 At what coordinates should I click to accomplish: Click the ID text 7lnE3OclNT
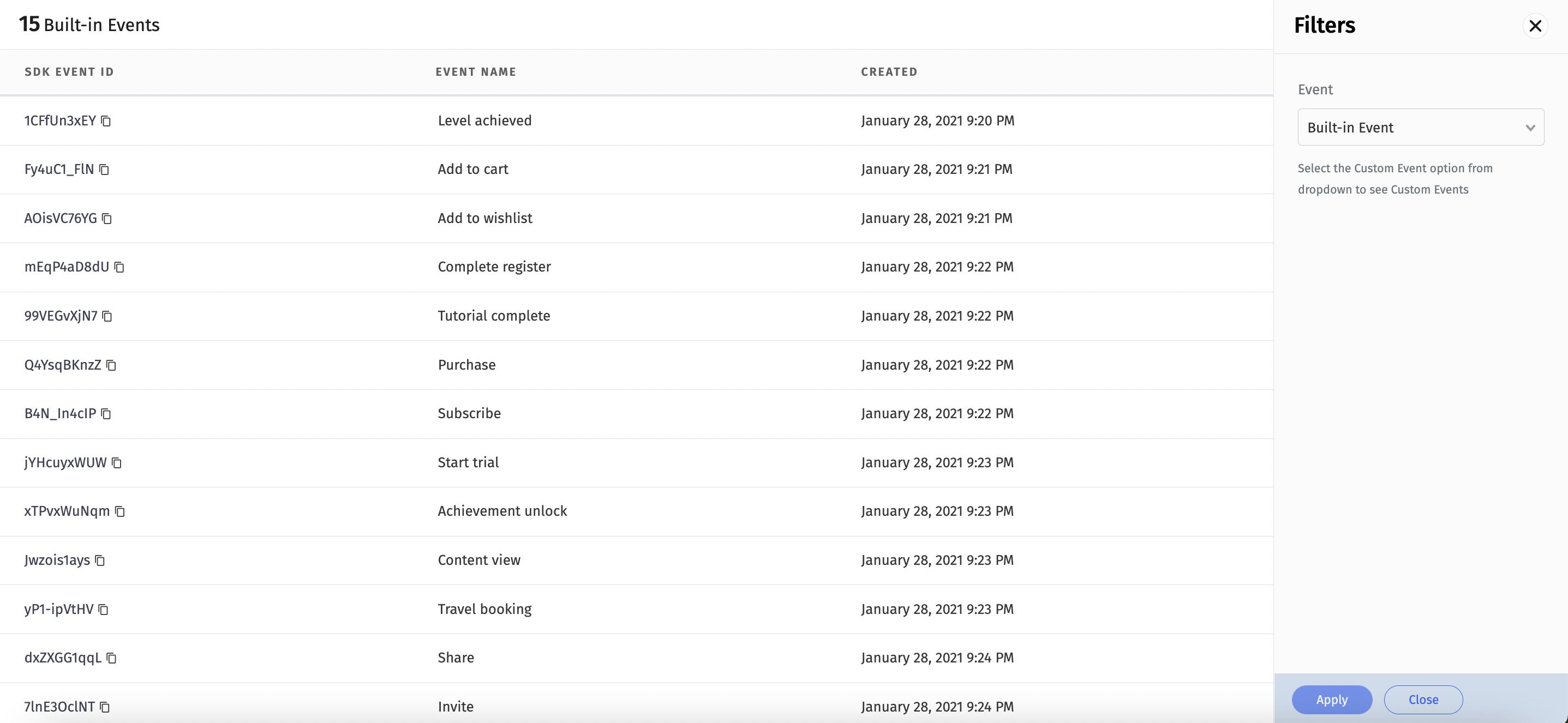(x=59, y=707)
